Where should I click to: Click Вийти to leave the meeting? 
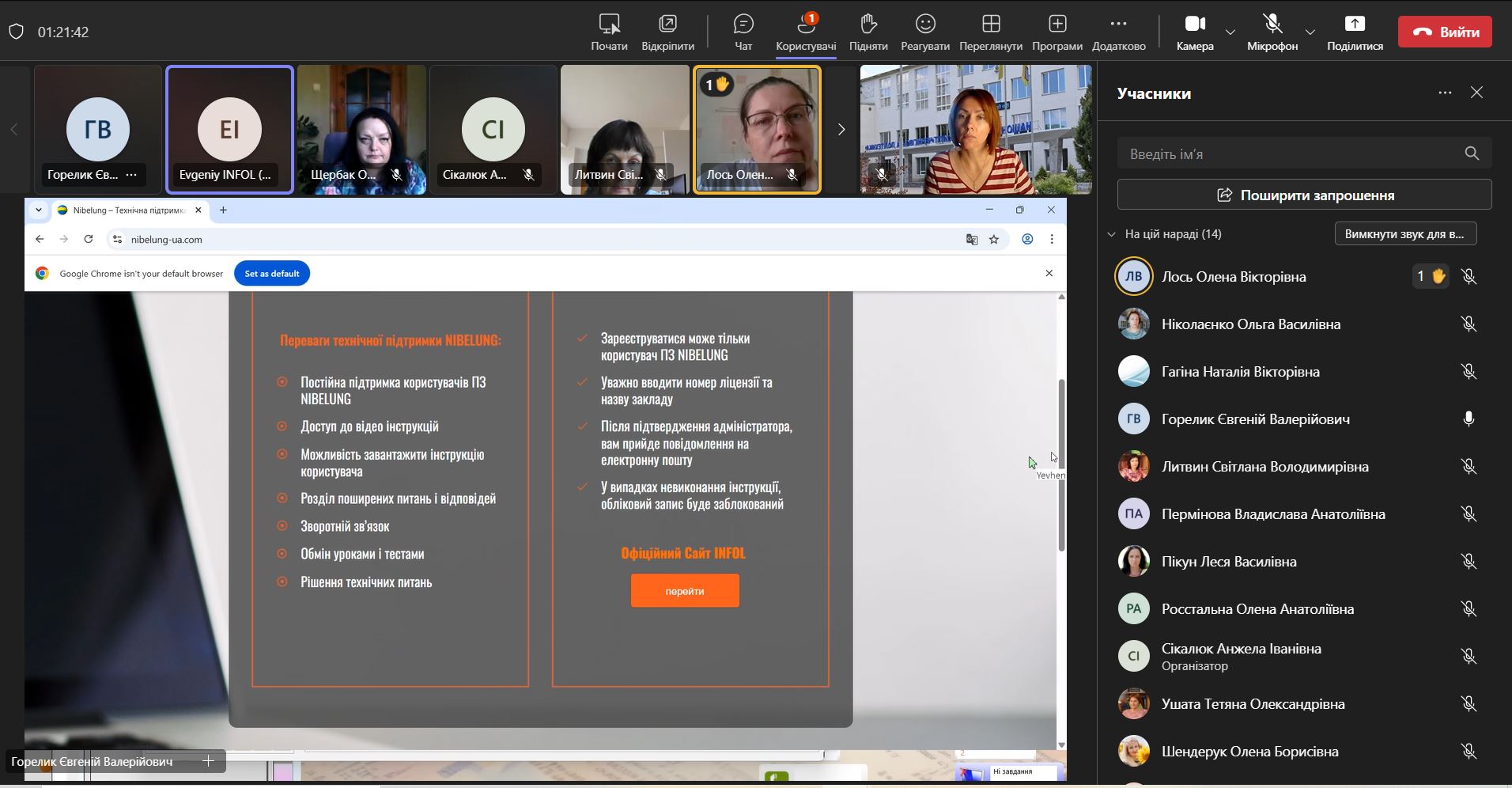point(1445,32)
